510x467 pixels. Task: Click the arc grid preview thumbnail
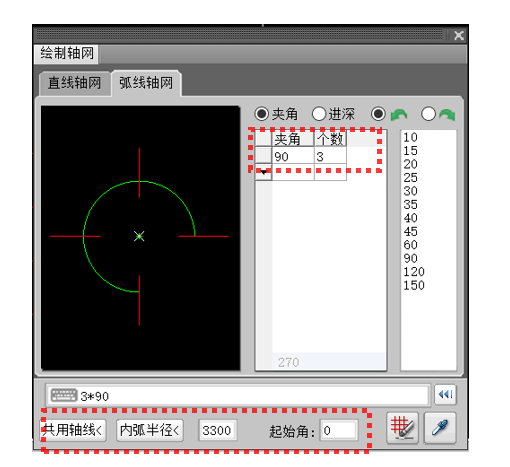[140, 238]
